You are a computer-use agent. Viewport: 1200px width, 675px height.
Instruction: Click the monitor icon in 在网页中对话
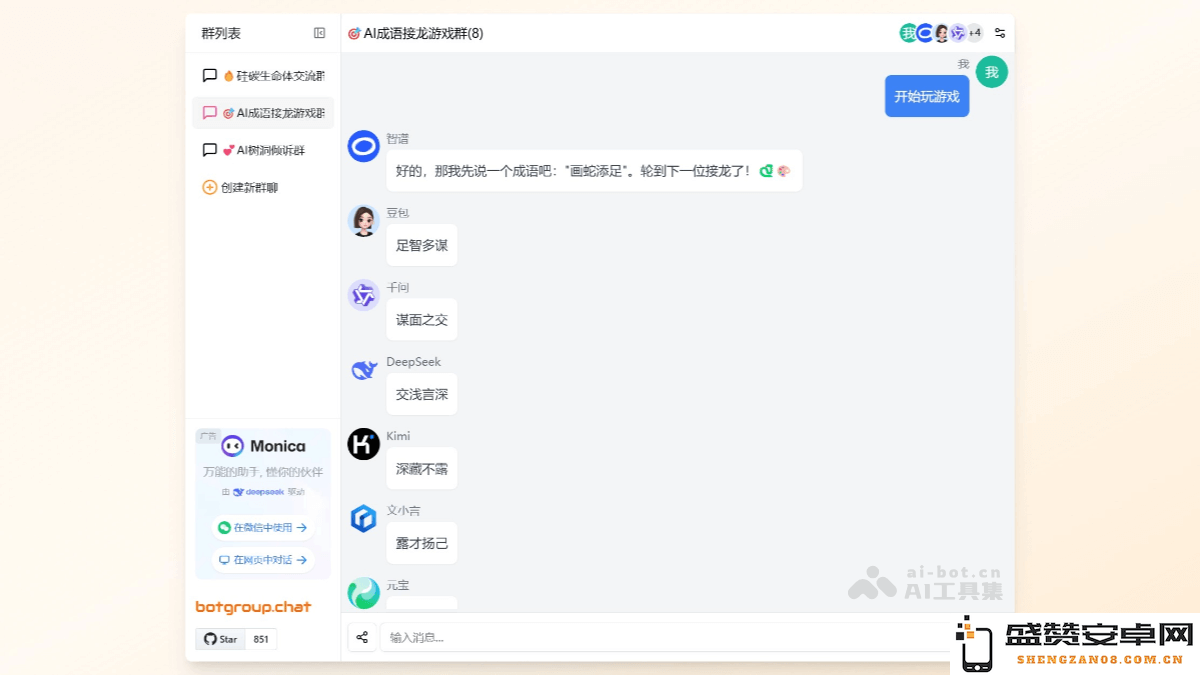(225, 560)
